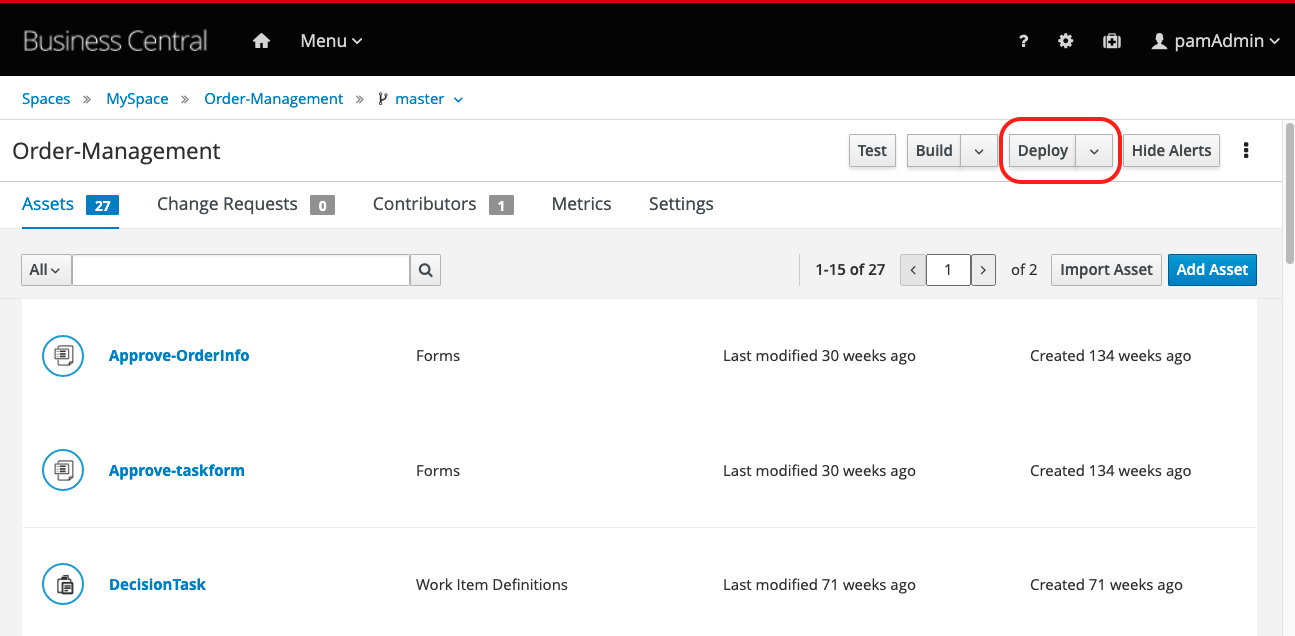Click 'Created 71 weeks ago' text
This screenshot has width=1295, height=636.
(x=1106, y=585)
